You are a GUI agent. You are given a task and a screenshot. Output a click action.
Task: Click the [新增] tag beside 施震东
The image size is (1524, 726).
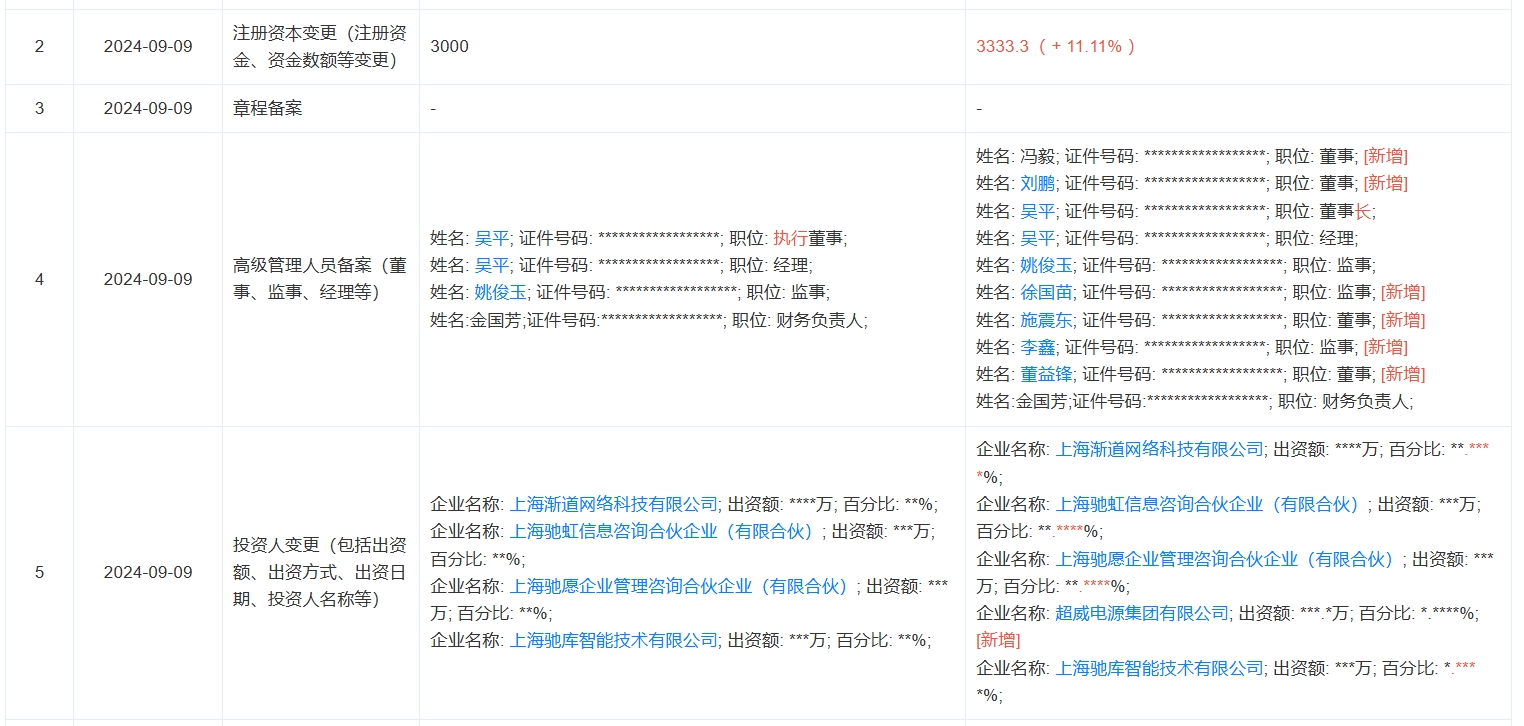click(1403, 320)
